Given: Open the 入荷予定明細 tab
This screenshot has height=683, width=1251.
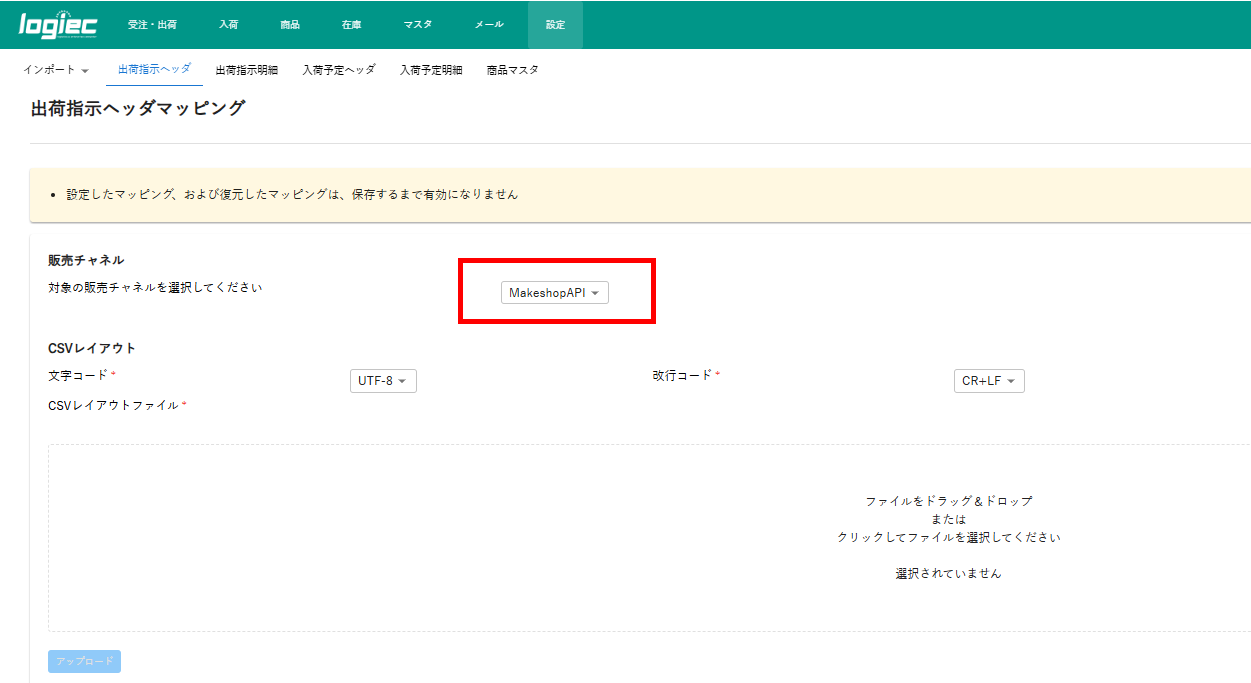Looking at the screenshot, I should pyautogui.click(x=431, y=70).
